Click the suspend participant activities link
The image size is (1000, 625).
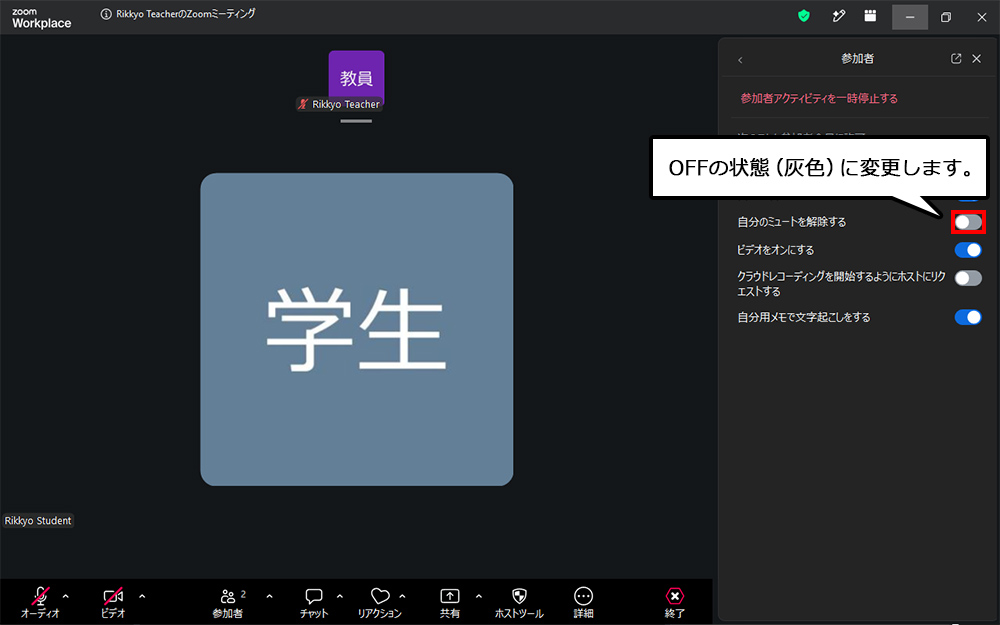[819, 98]
